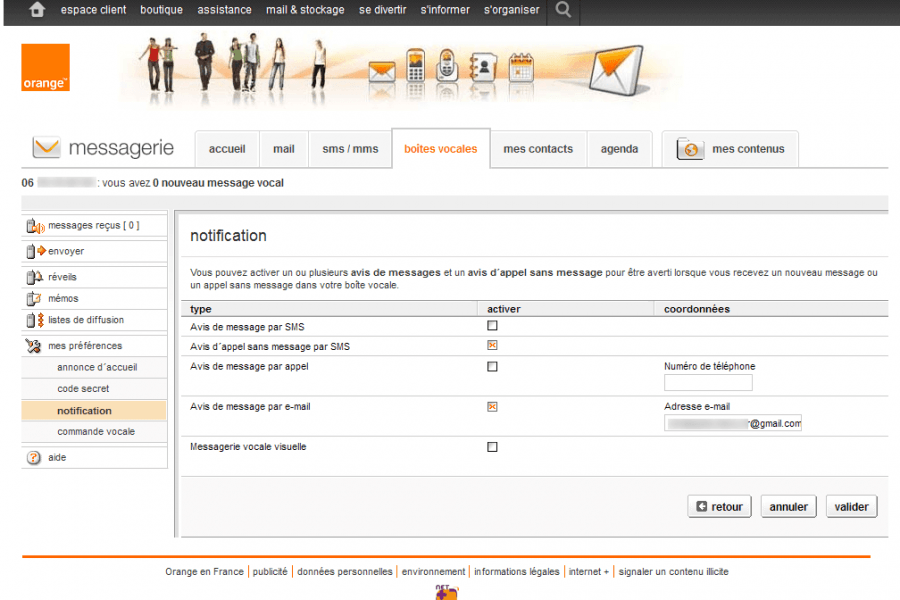Viewport: 900px width, 600px height.
Task: Click the mes contenus globe icon
Action: click(x=690, y=149)
